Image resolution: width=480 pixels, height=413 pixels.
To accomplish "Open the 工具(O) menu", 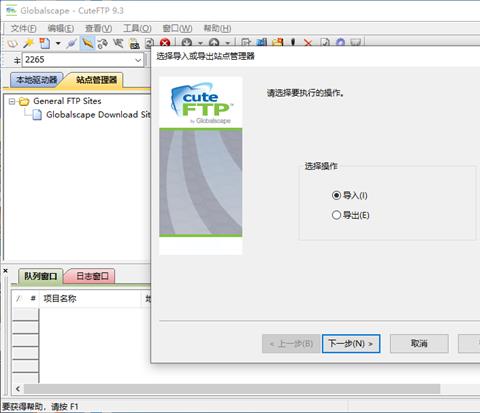I will point(137,28).
